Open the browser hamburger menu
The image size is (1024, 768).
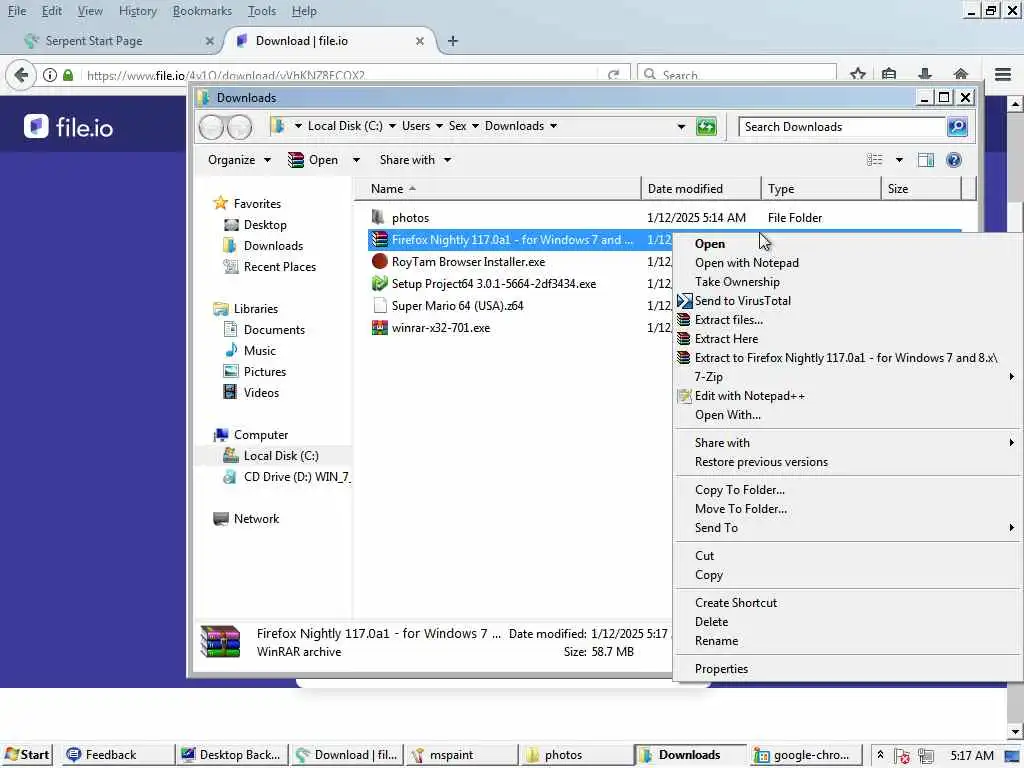1002,74
